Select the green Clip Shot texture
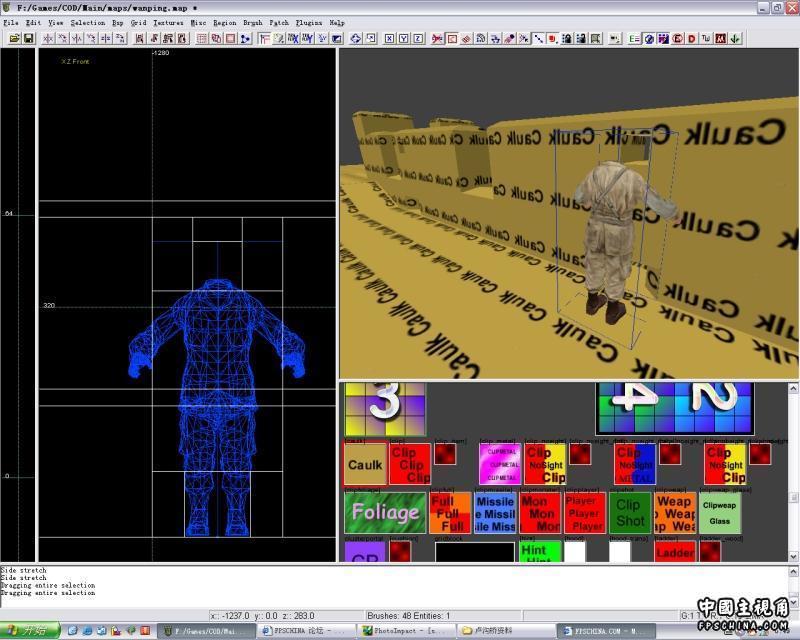Screen dimensions: 800x640 [630, 512]
